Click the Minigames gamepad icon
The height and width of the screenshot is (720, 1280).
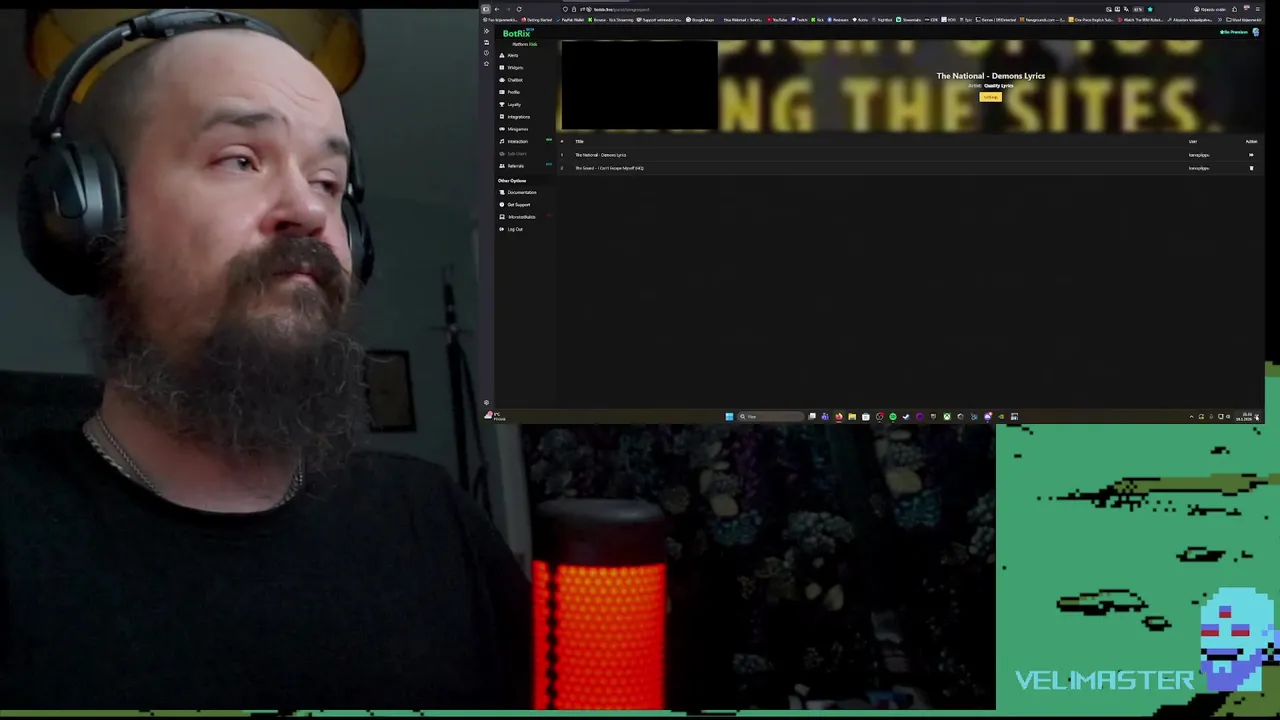501,129
